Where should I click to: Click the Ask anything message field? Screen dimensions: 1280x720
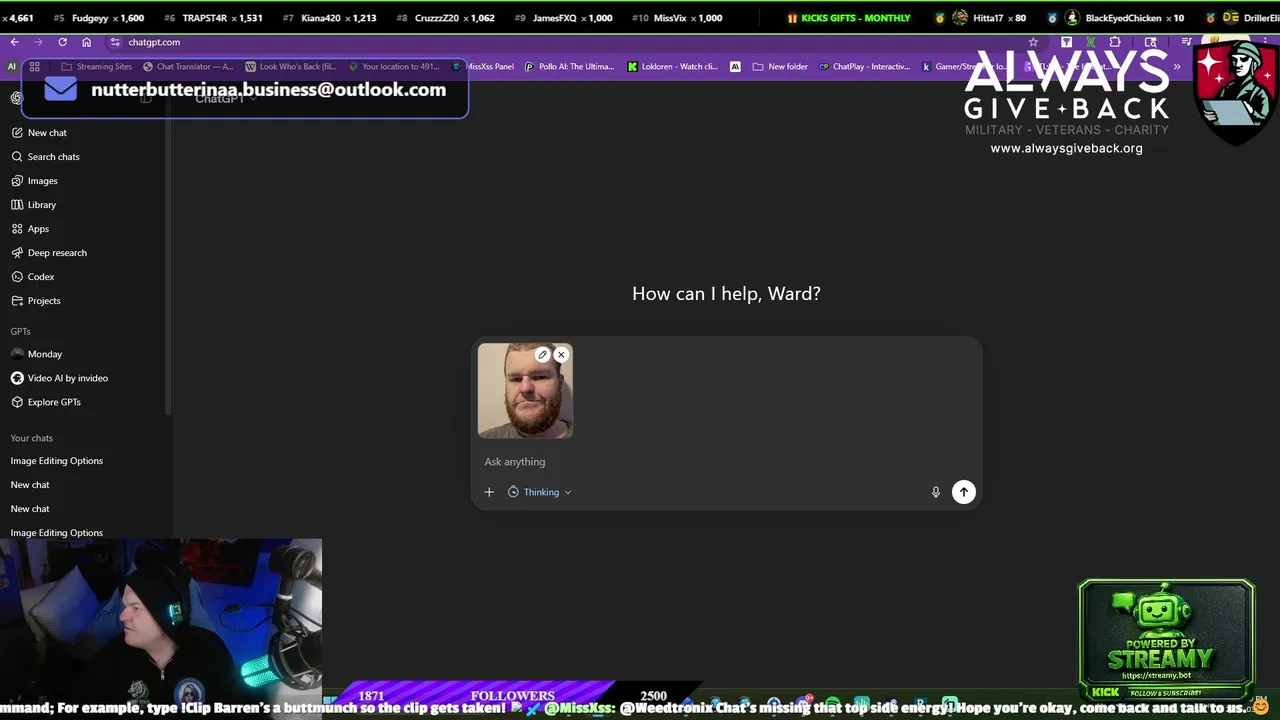tap(726, 461)
